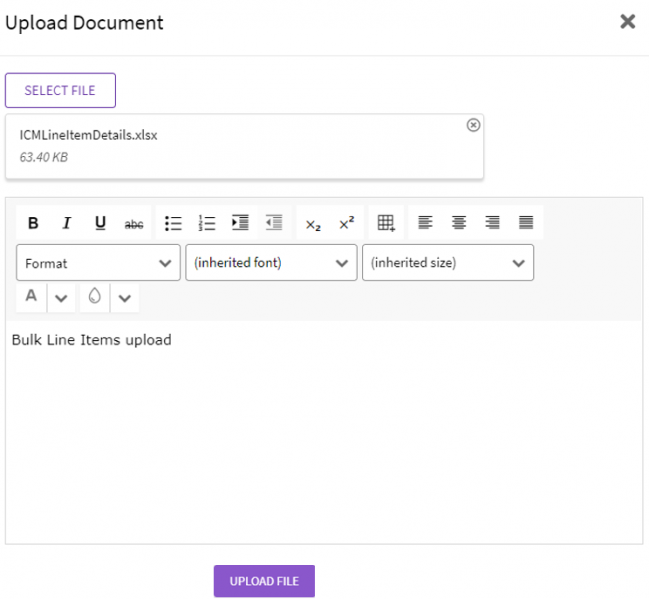Open the font color picker arrow

[60, 297]
